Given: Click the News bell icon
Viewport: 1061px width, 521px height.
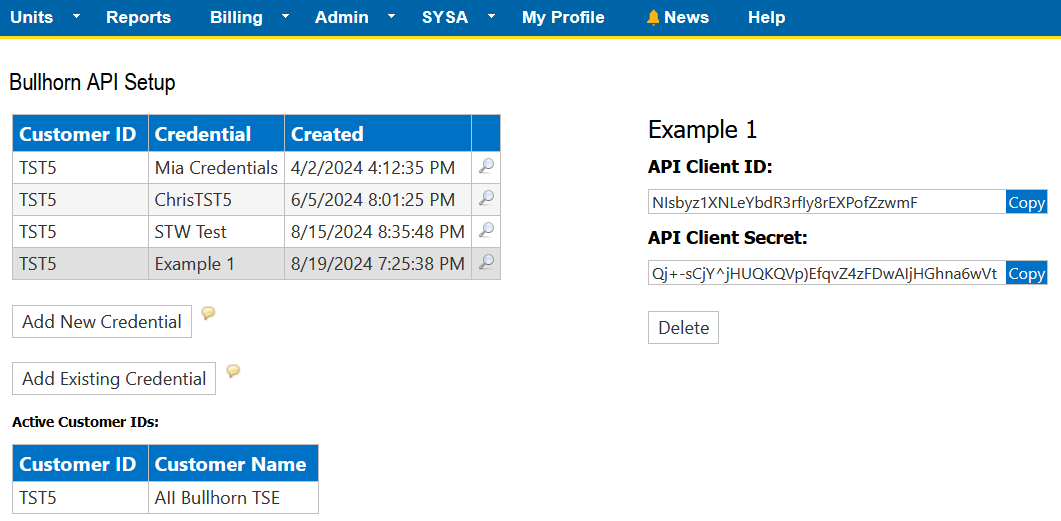Looking at the screenshot, I should [652, 18].
